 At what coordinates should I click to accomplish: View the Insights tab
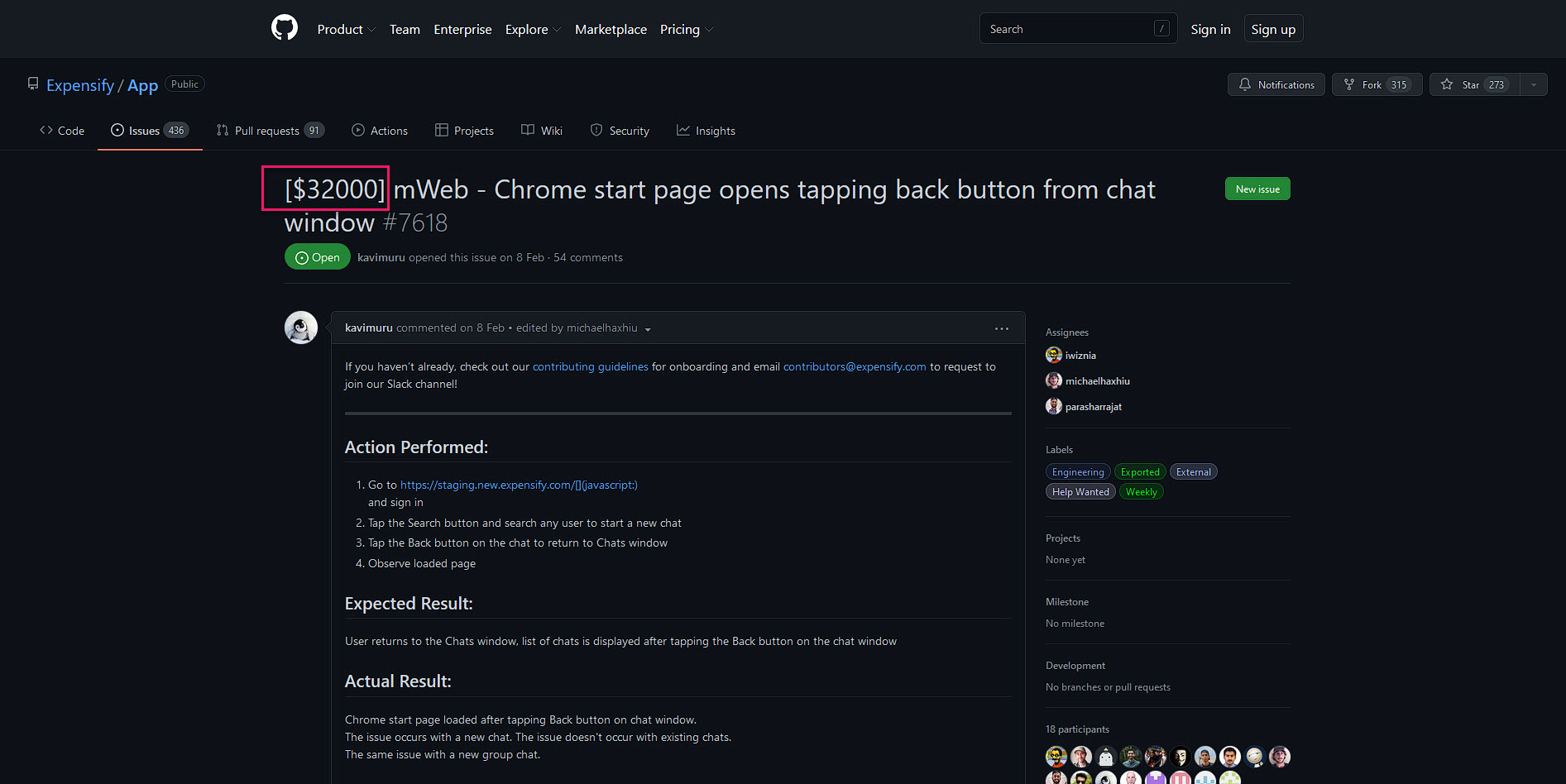(706, 131)
